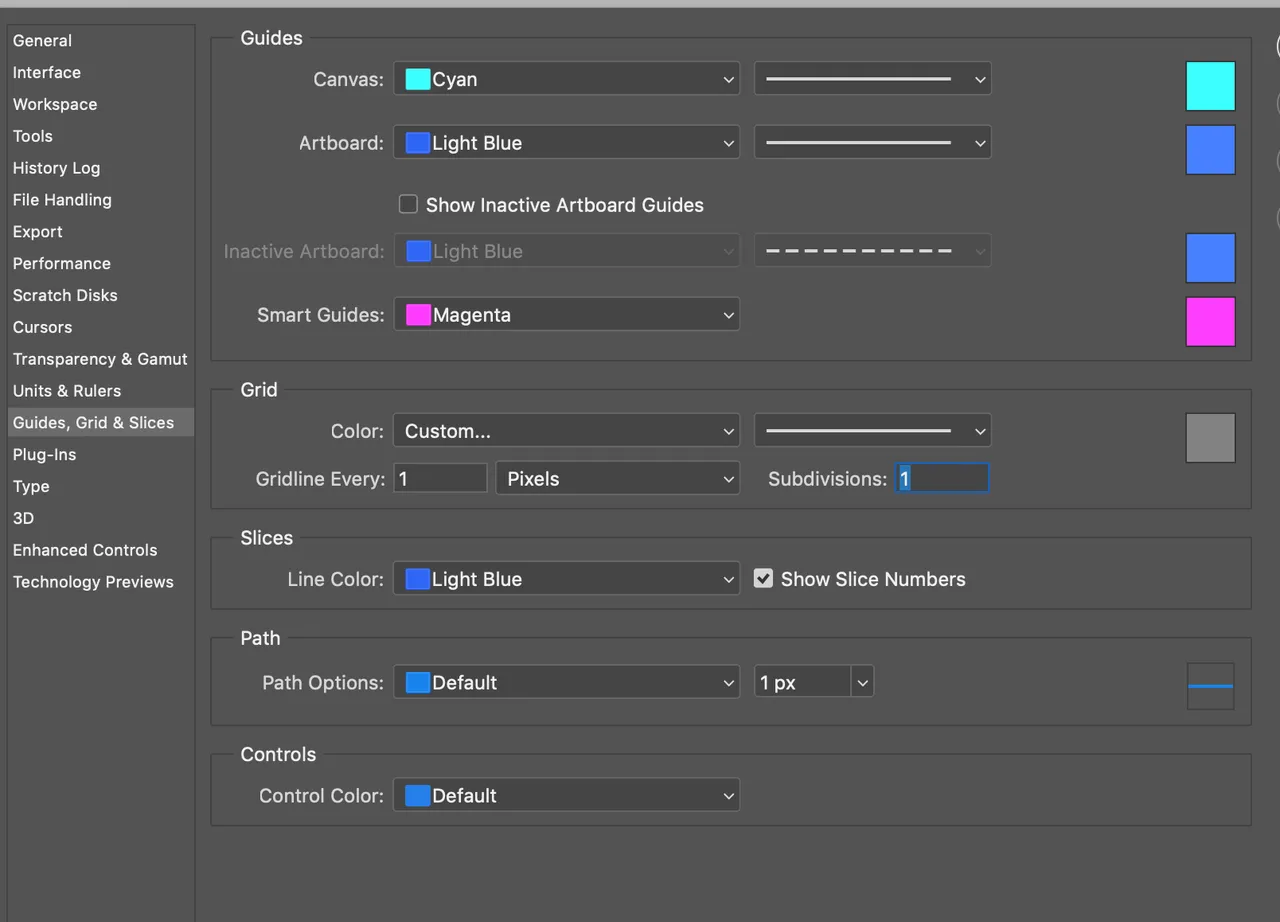Click the Subdivisions input field

(942, 479)
